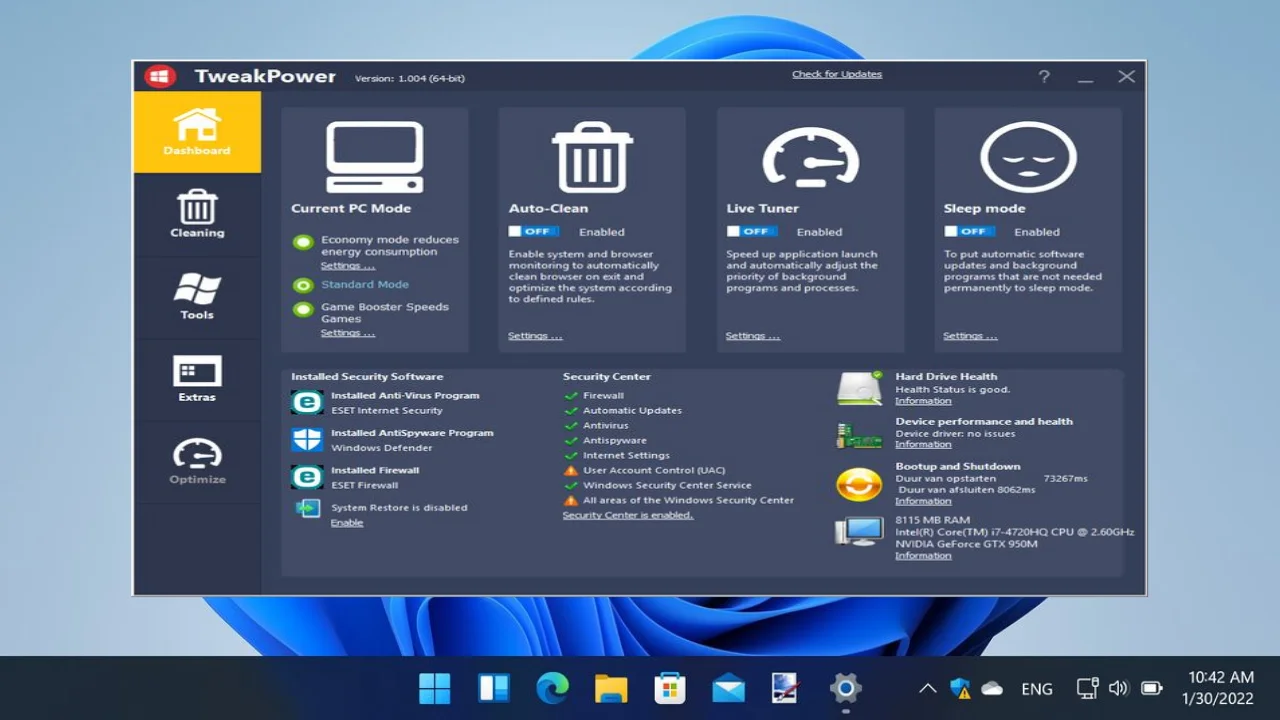Click the Internet Settings status item
Viewport: 1280px width, 720px height.
pos(617,456)
